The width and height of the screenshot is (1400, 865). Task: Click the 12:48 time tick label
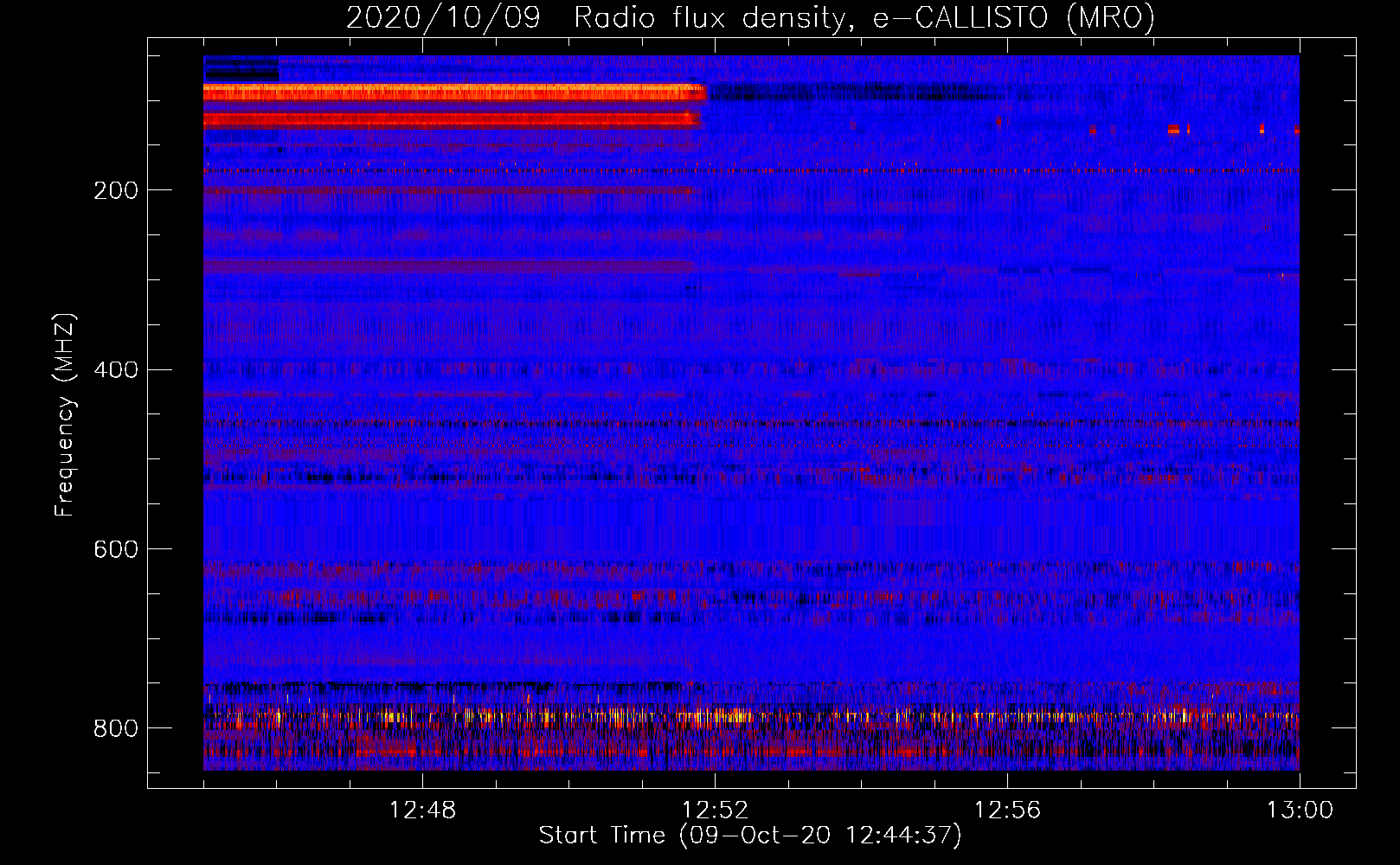pyautogui.click(x=422, y=811)
